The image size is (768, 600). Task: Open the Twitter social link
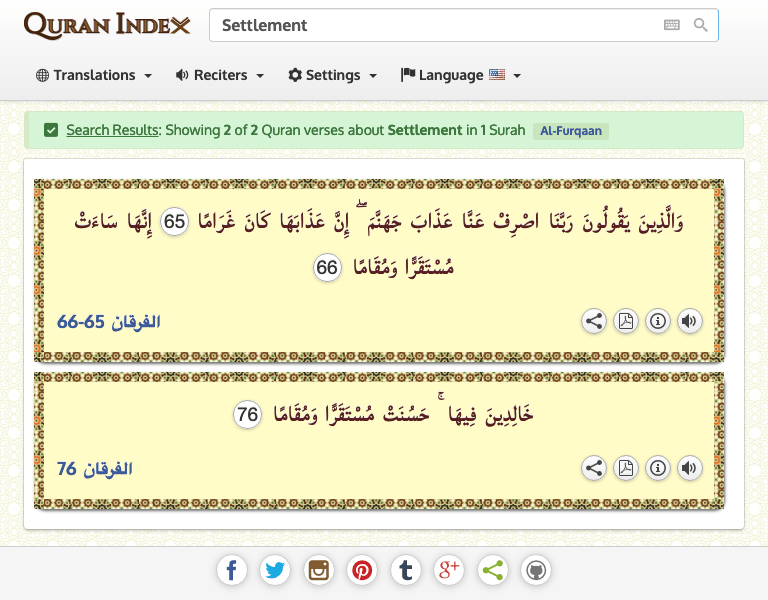pos(275,571)
